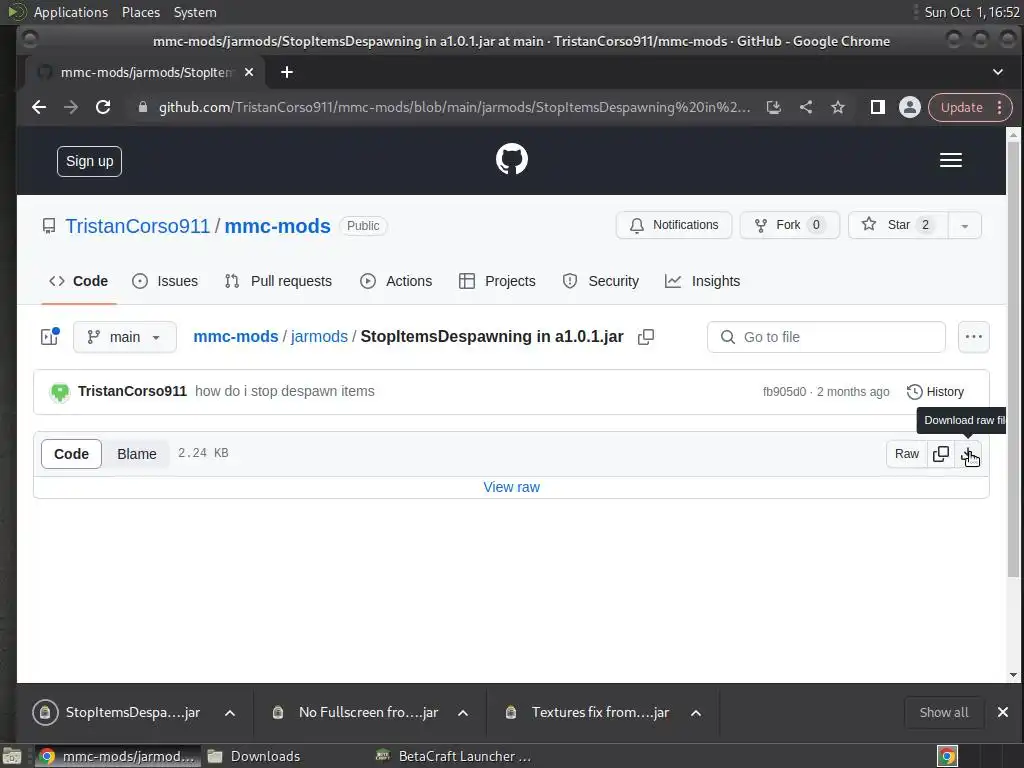
Task: Switch to the Actions tab
Action: click(396, 281)
